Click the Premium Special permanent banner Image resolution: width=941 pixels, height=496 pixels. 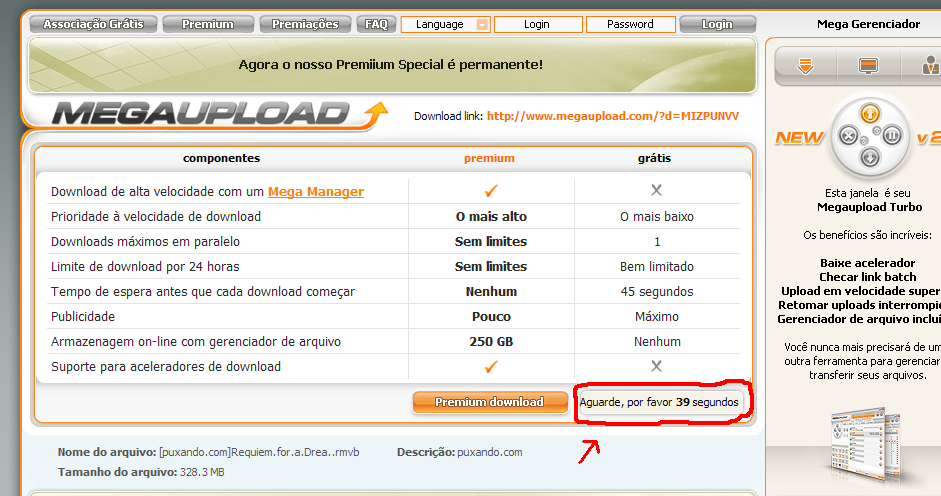click(392, 65)
